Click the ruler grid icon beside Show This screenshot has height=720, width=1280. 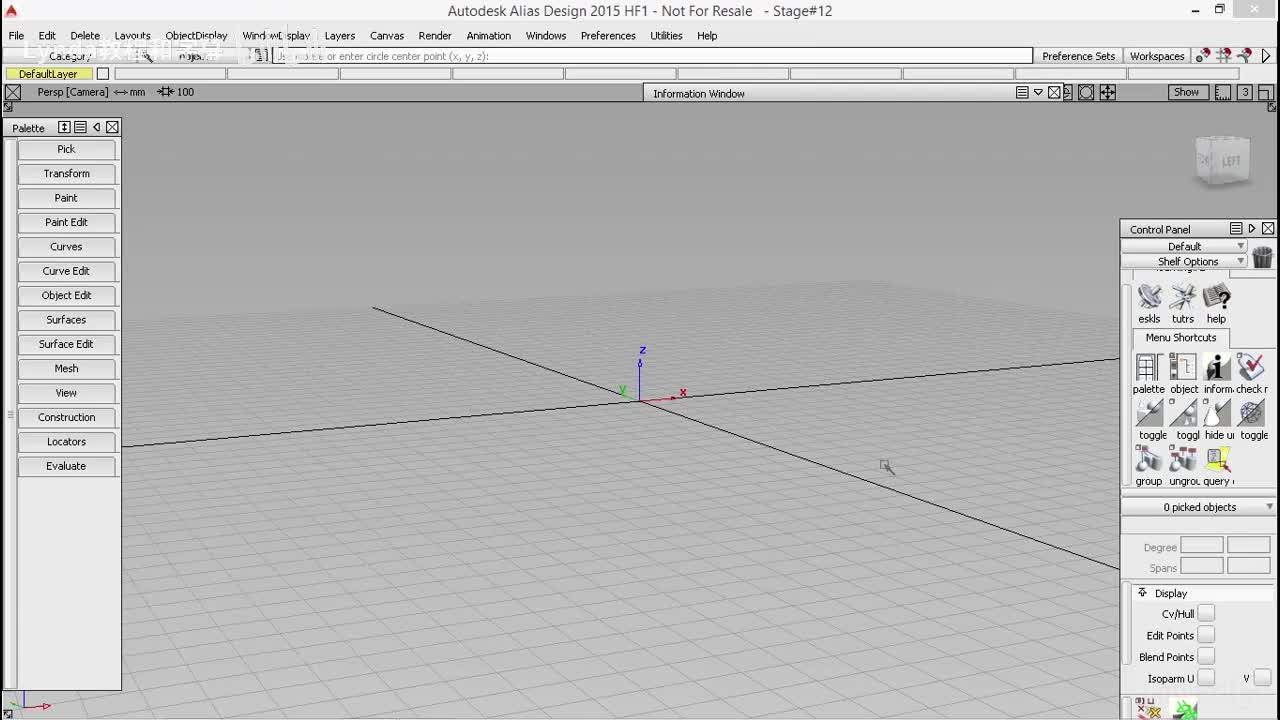point(1222,92)
